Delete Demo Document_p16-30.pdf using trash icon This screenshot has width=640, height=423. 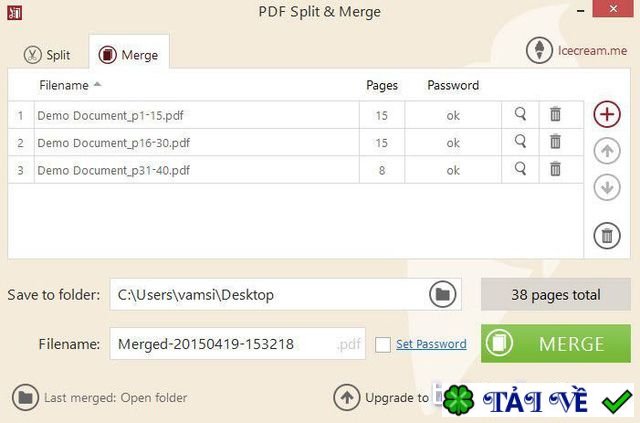[555, 142]
